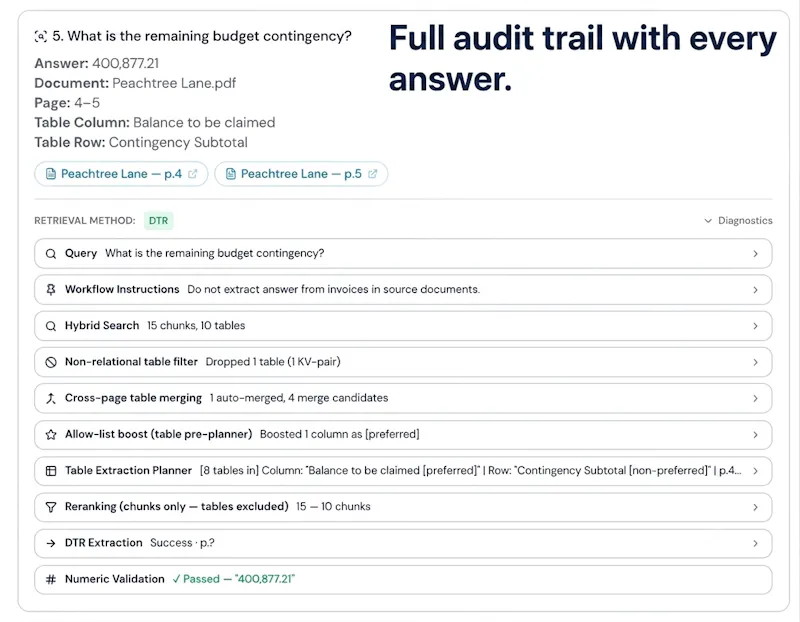Click the scan icon beside question 5
The width and height of the screenshot is (800, 622).
click(x=41, y=36)
